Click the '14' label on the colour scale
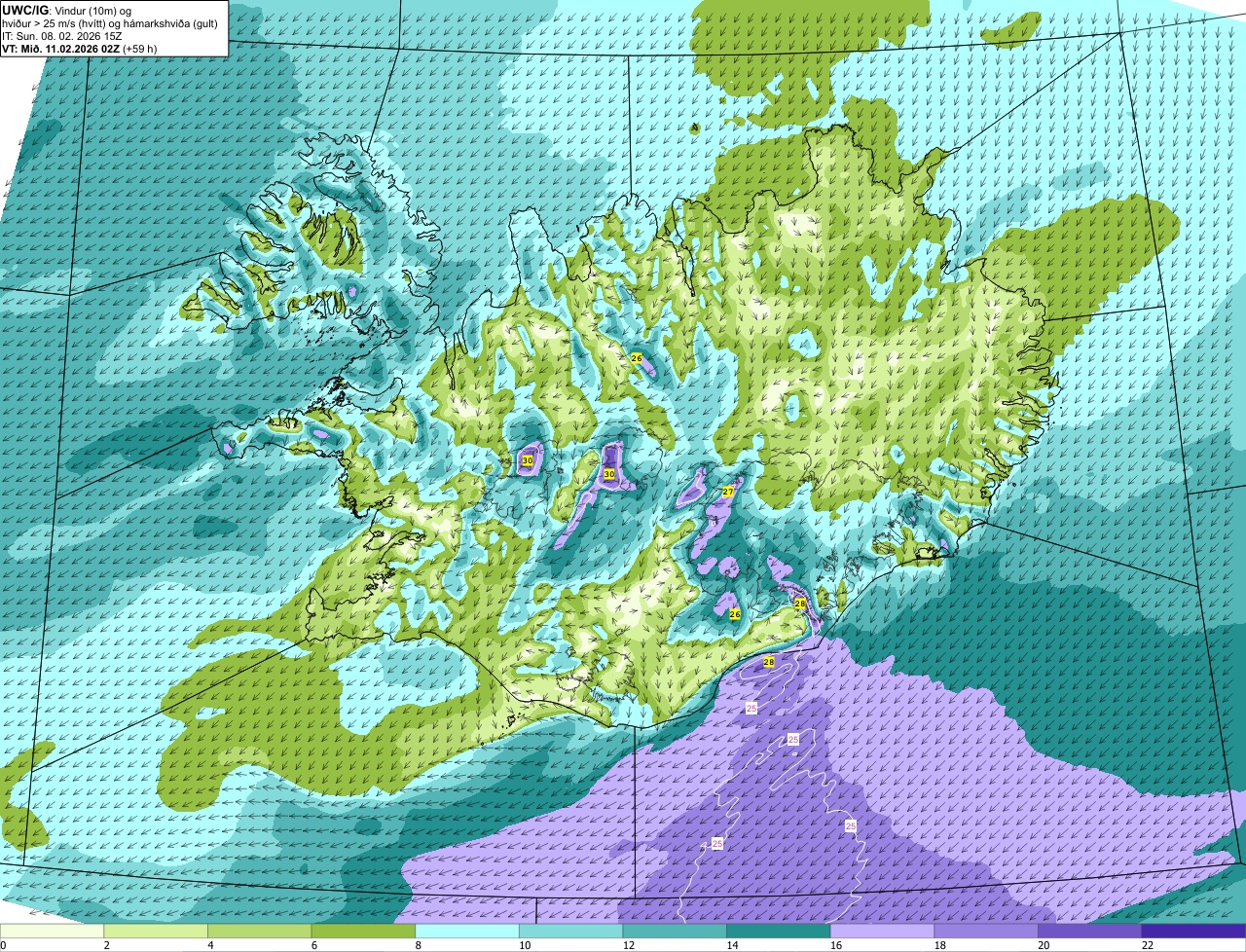 733,945
